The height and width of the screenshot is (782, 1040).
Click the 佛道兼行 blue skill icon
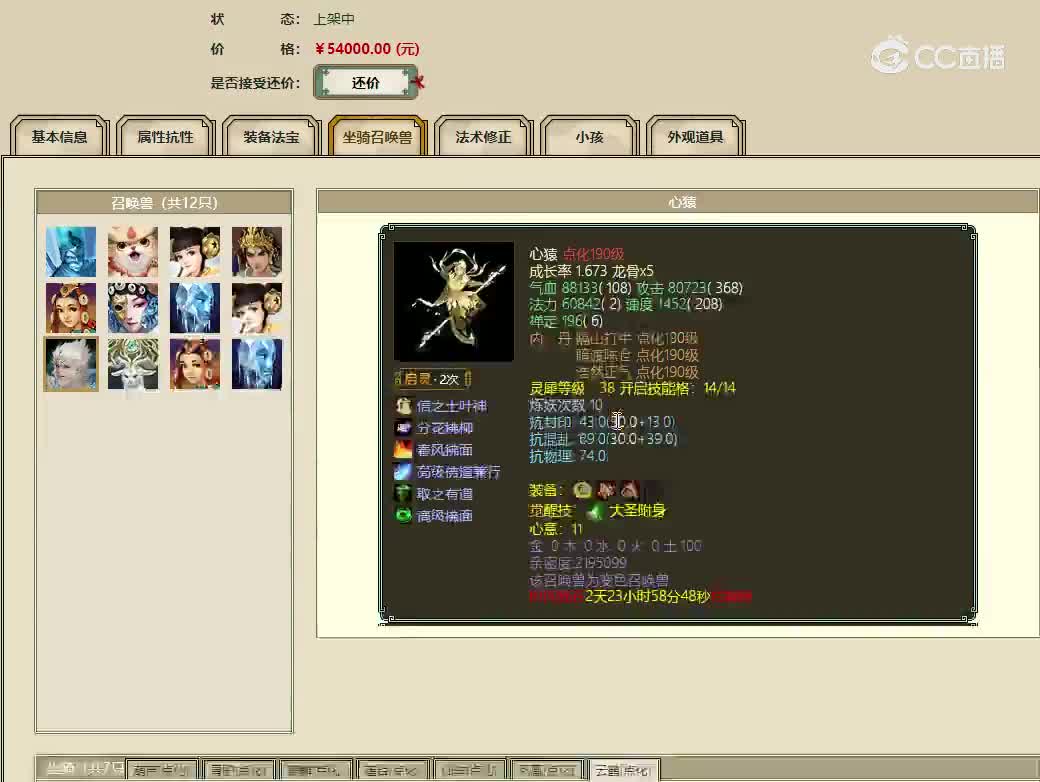click(x=403, y=472)
